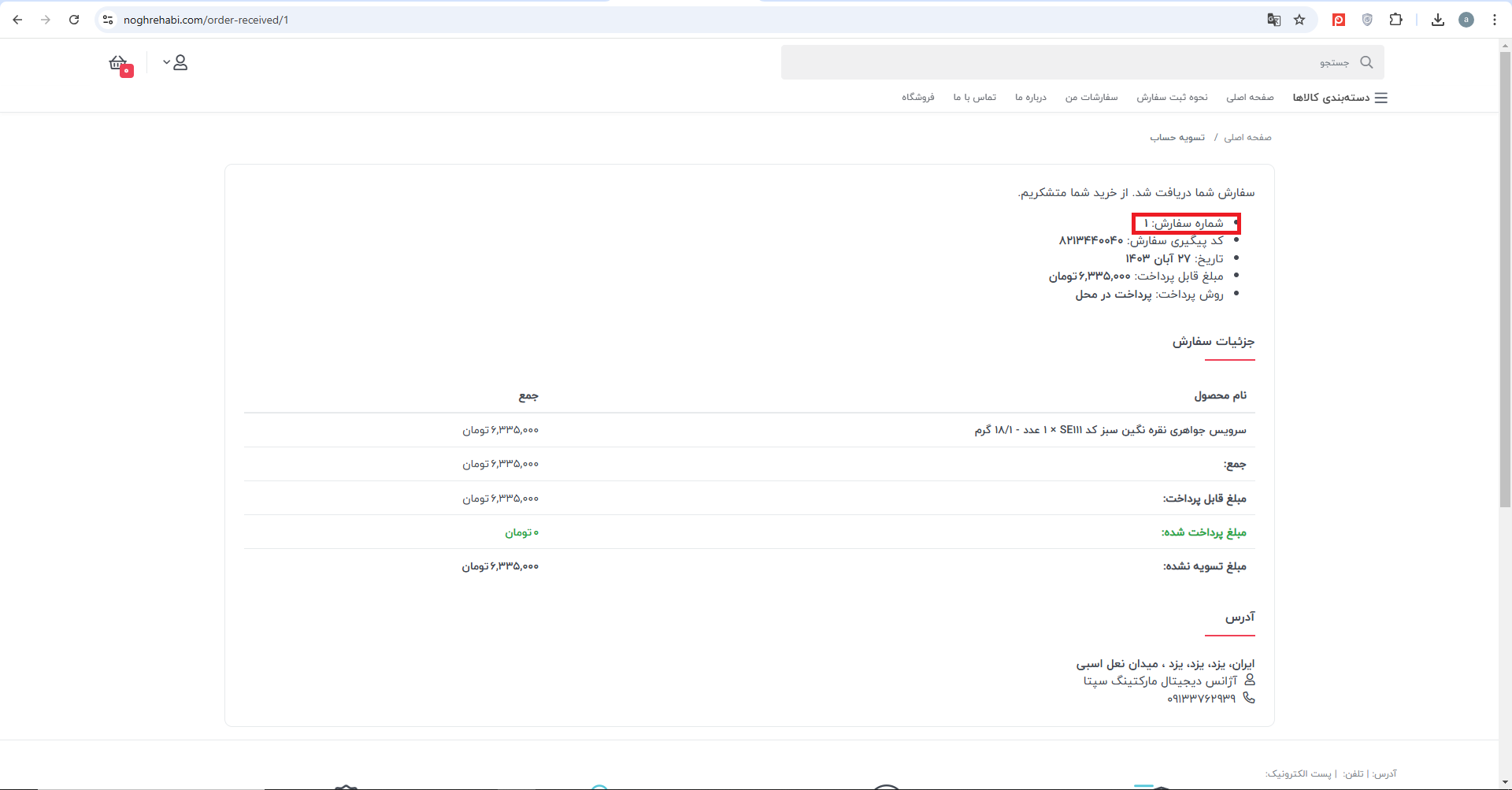
Task: Bookmark this page with the star
Action: point(1299,20)
